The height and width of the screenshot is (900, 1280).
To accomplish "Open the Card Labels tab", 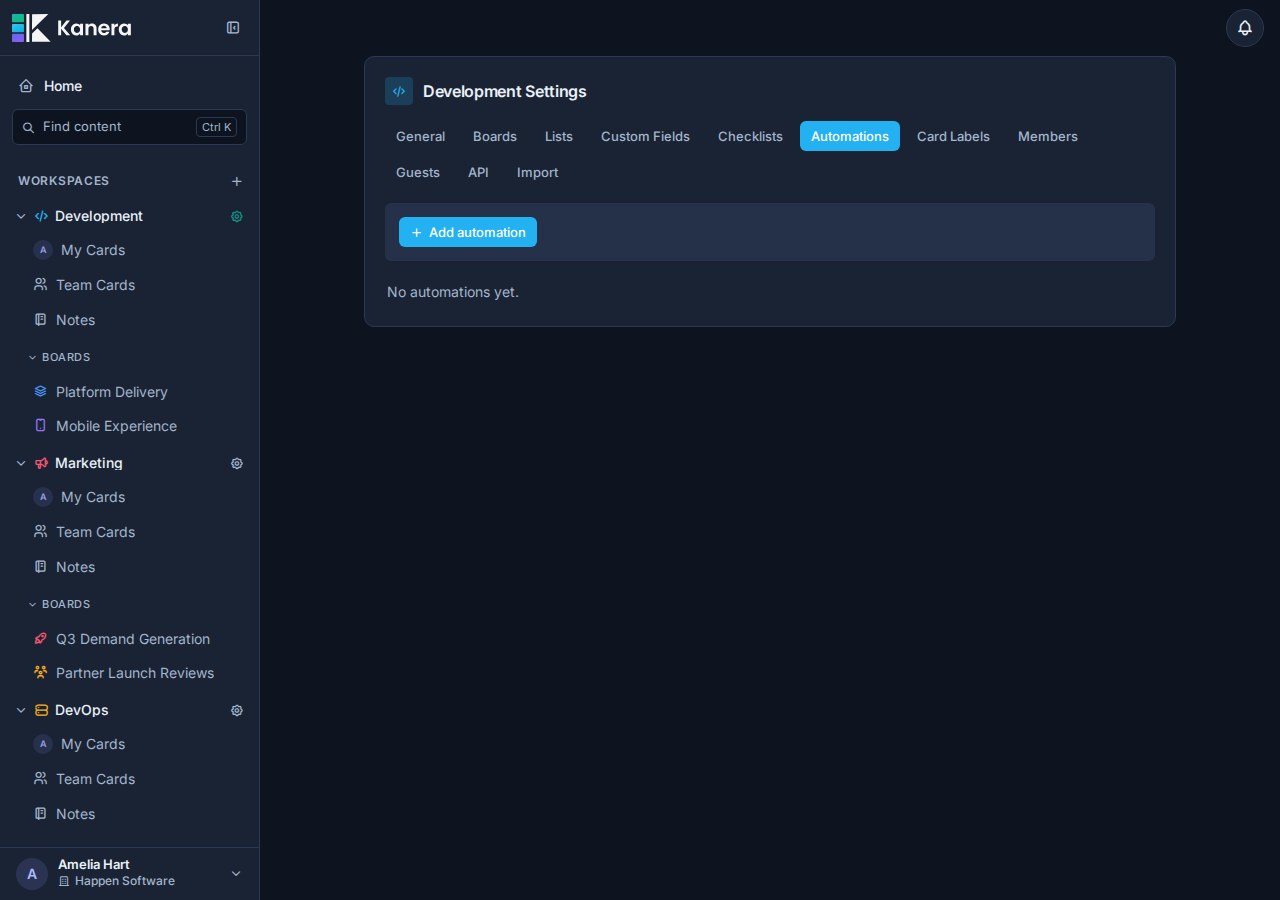I will [x=953, y=136].
